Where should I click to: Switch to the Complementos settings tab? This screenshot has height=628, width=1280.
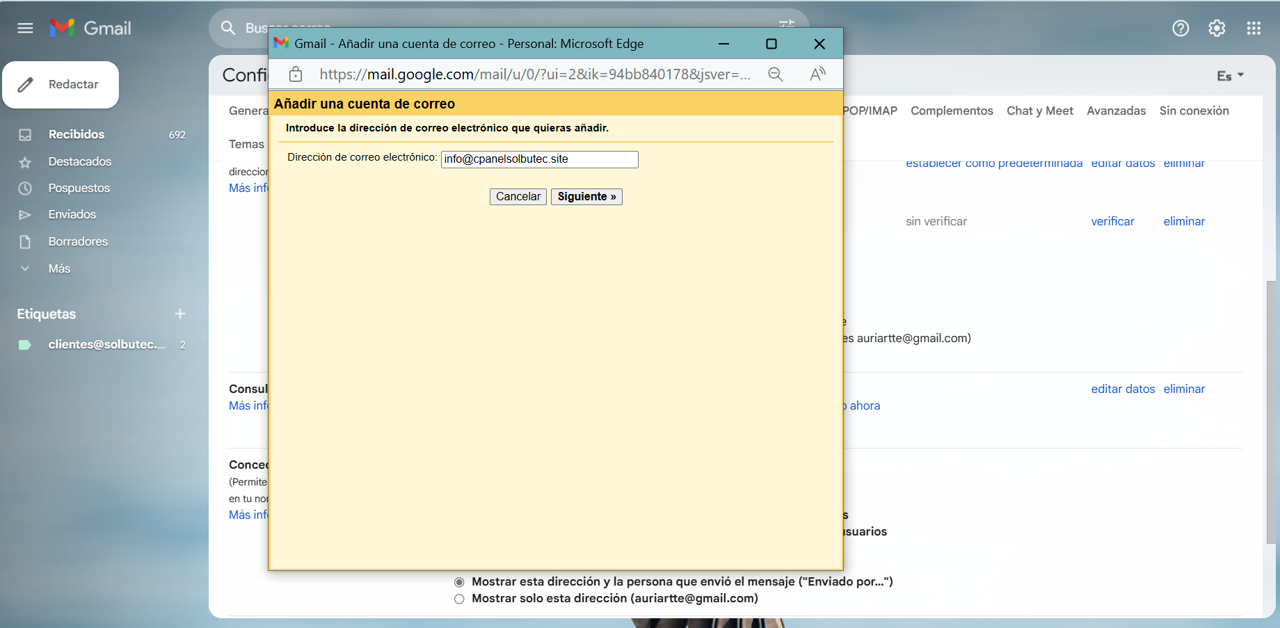(x=951, y=111)
